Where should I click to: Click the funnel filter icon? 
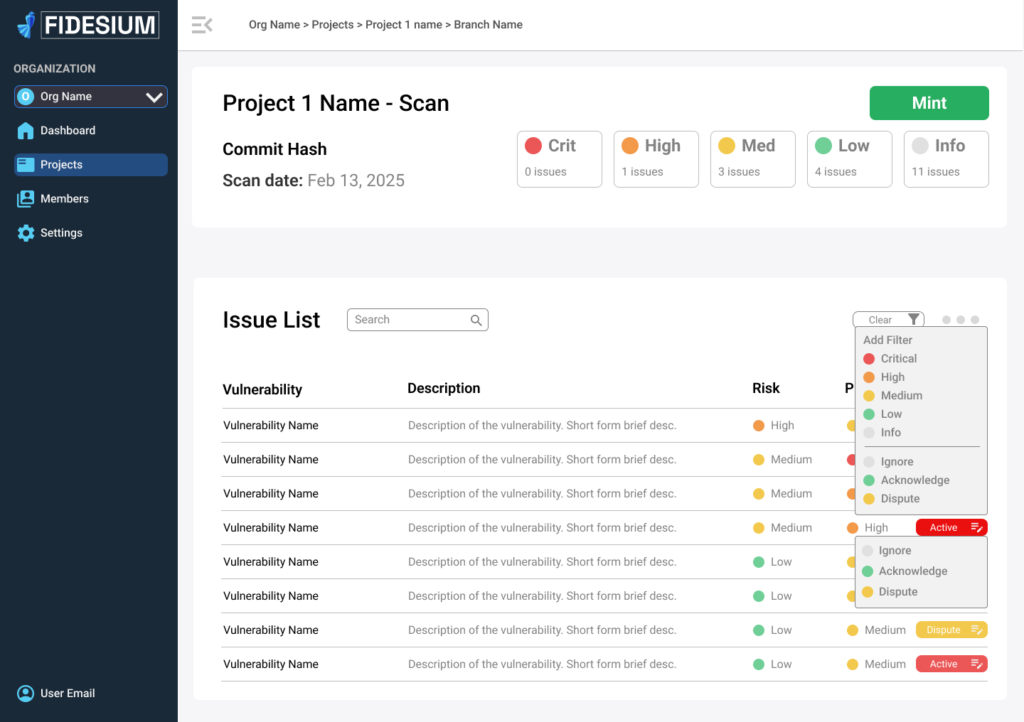[914, 320]
